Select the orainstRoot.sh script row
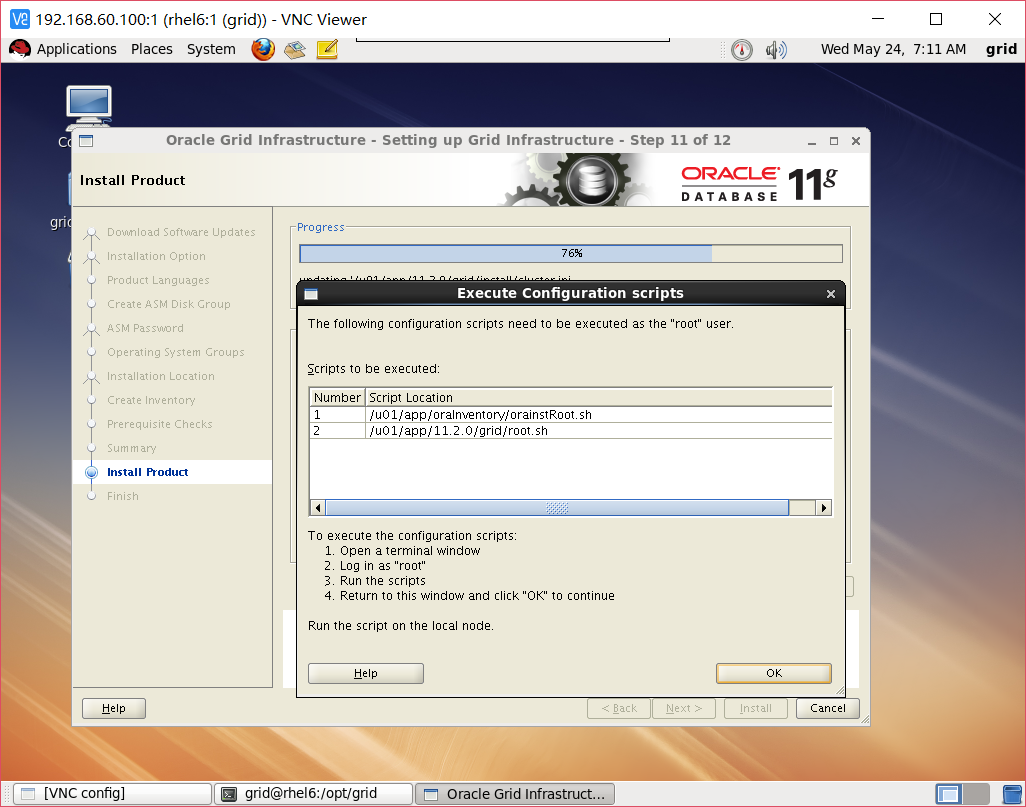 coord(500,414)
